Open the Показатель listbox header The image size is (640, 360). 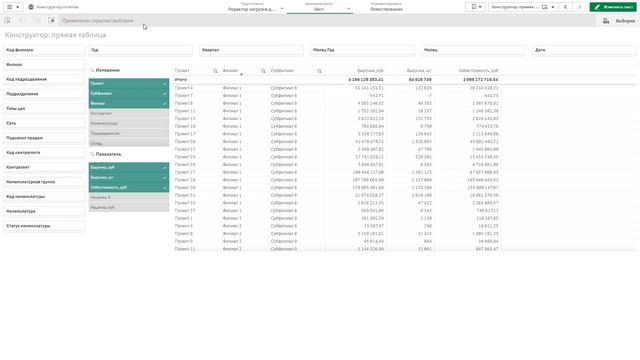pyautogui.click(x=108, y=154)
